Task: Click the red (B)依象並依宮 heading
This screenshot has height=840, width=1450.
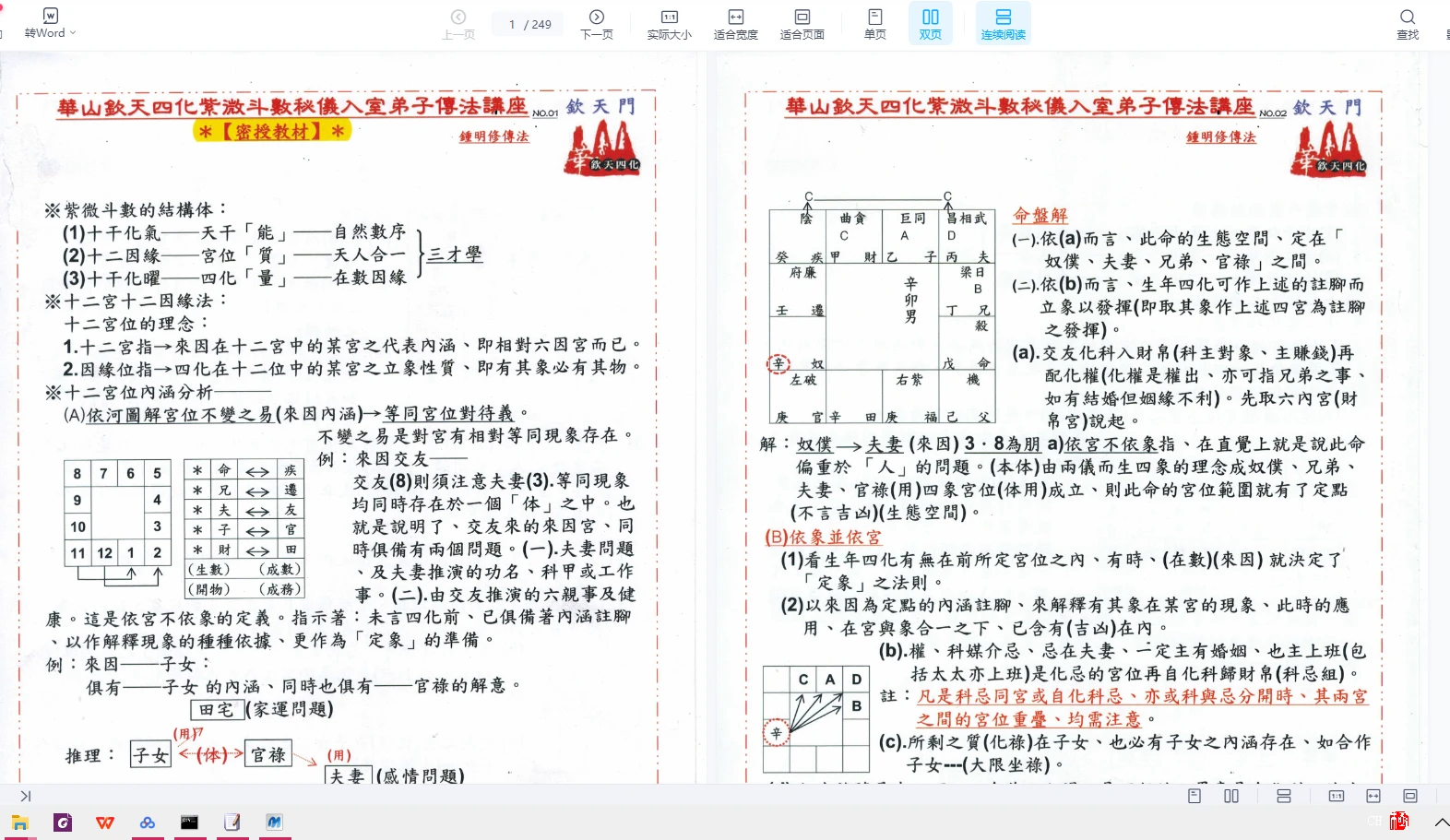Action: pos(823,537)
